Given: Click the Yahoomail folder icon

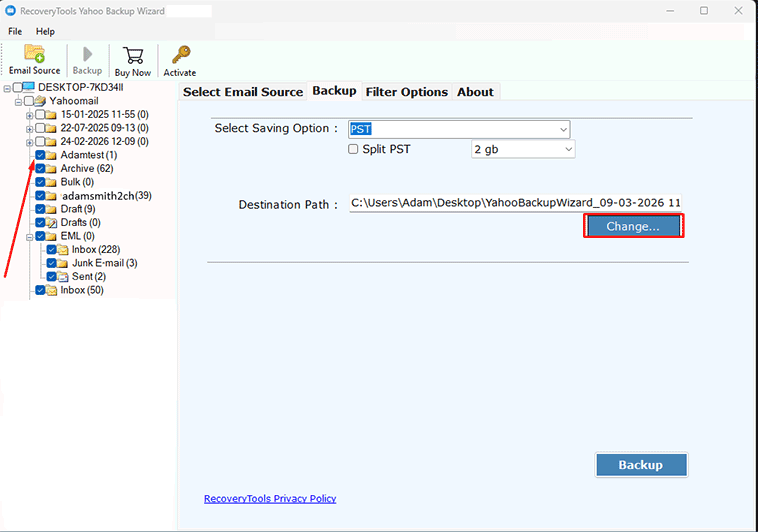Looking at the screenshot, I should pyautogui.click(x=40, y=101).
